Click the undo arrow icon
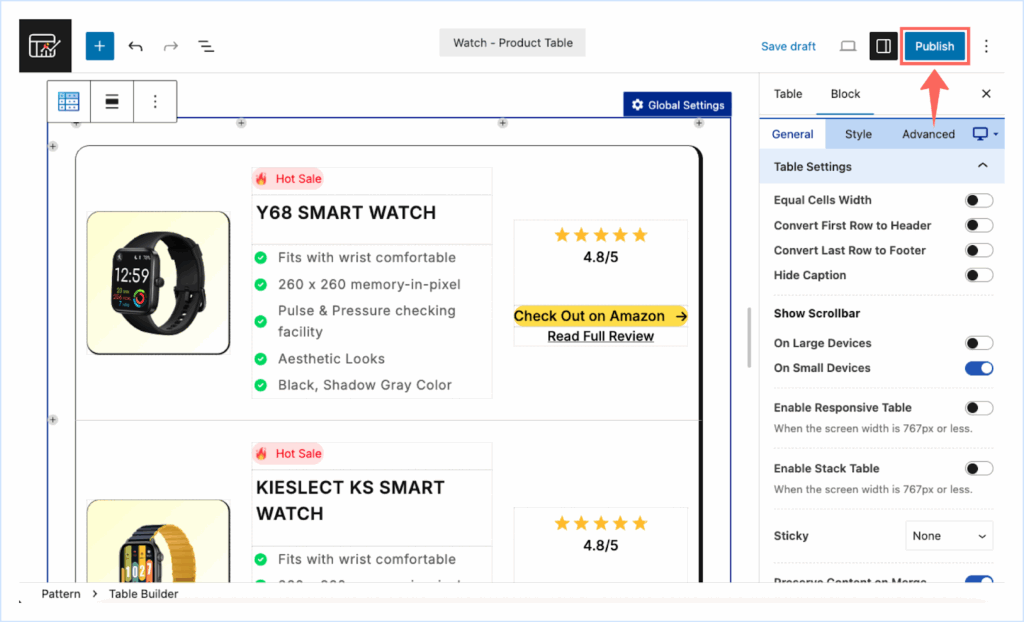 [x=136, y=46]
